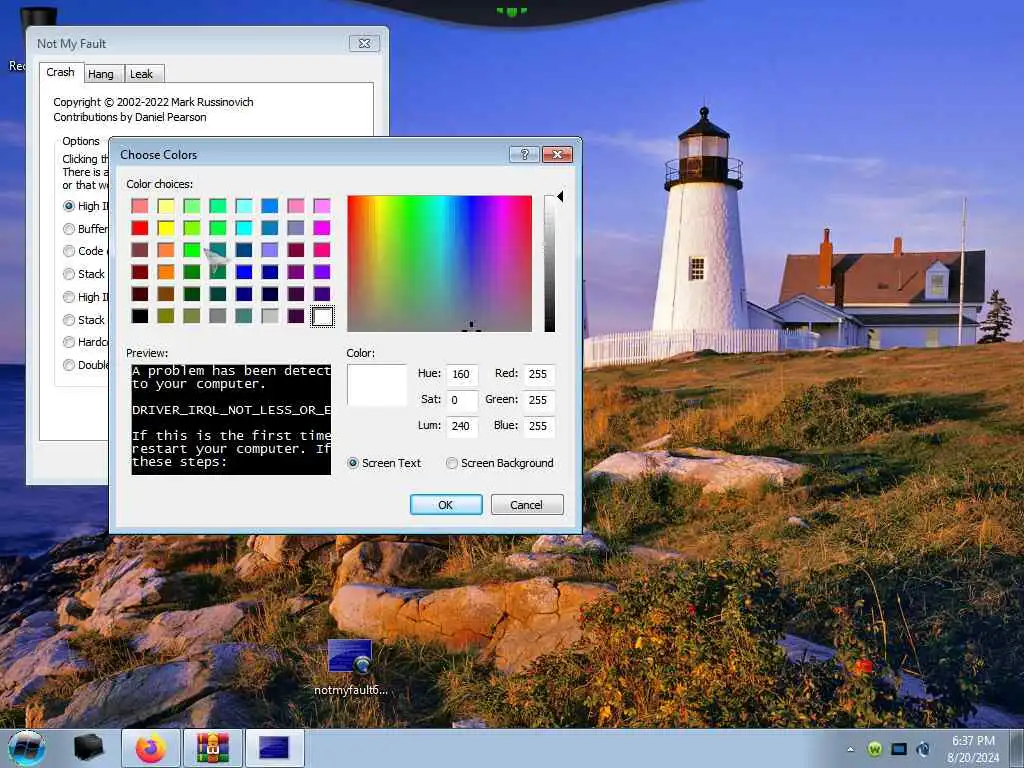
Task: Click the black box taskbar icon
Action: pyautogui.click(x=88, y=748)
